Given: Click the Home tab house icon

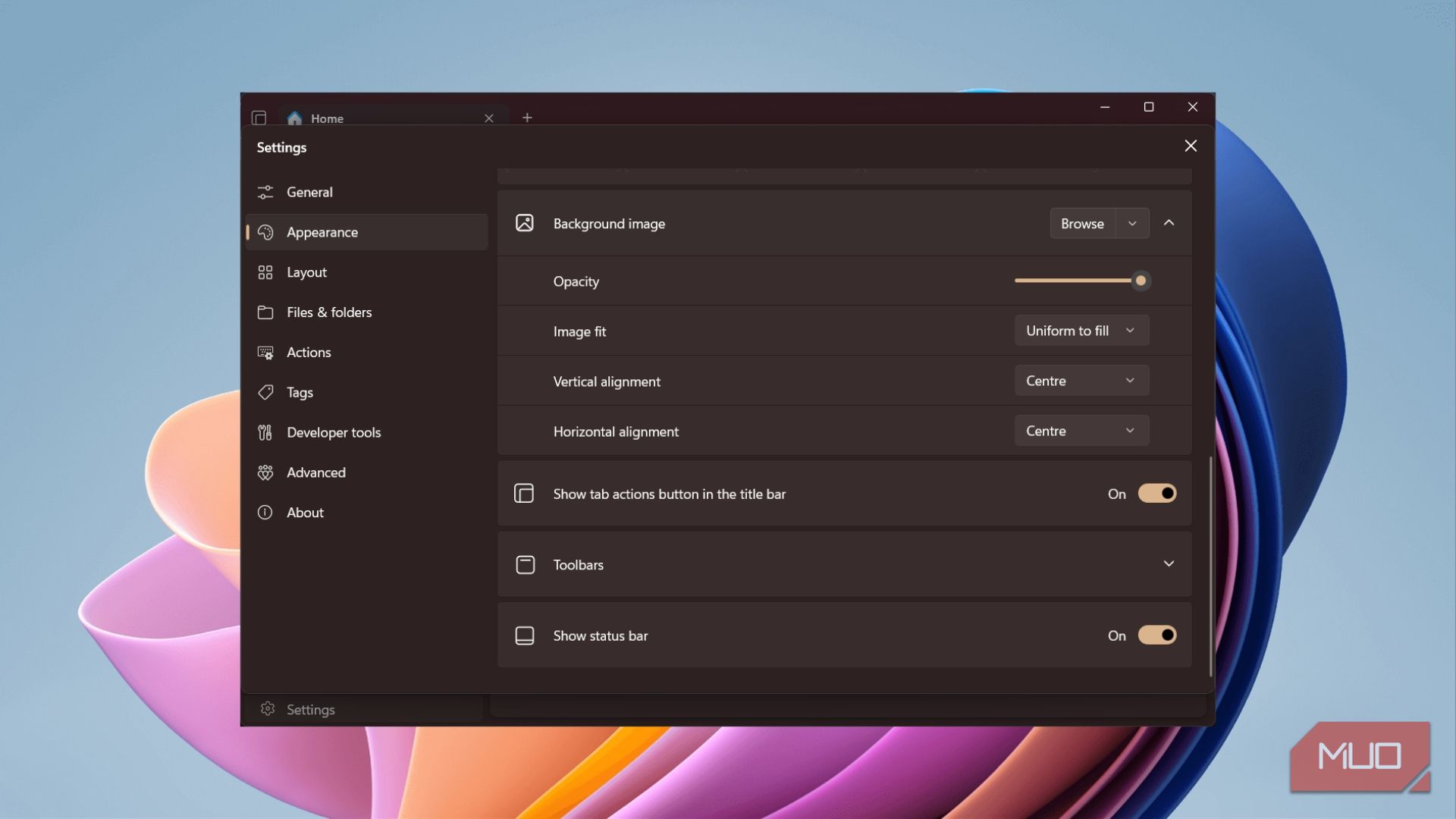Looking at the screenshot, I should [295, 118].
